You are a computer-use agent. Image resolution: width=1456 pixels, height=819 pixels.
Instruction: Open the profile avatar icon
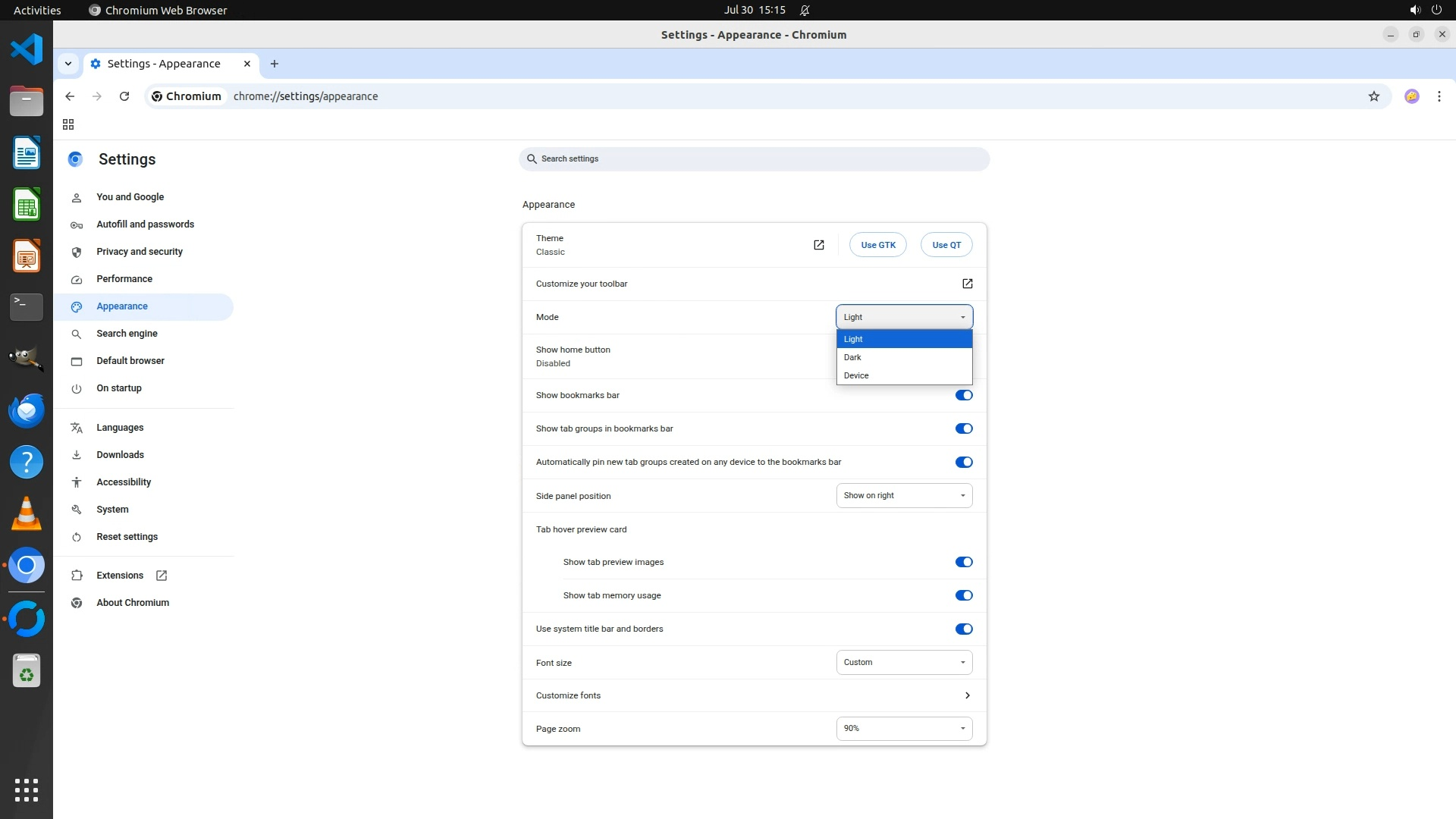pos(1411,96)
